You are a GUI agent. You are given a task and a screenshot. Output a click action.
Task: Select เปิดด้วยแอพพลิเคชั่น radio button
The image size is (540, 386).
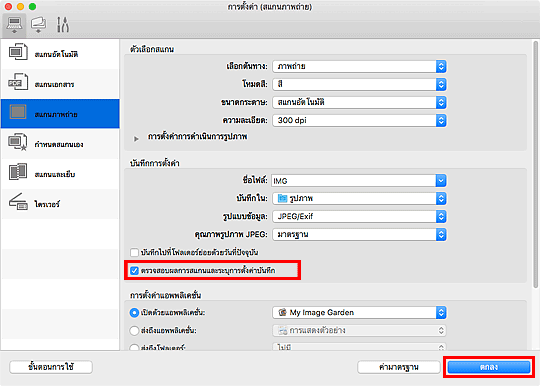[x=134, y=313]
